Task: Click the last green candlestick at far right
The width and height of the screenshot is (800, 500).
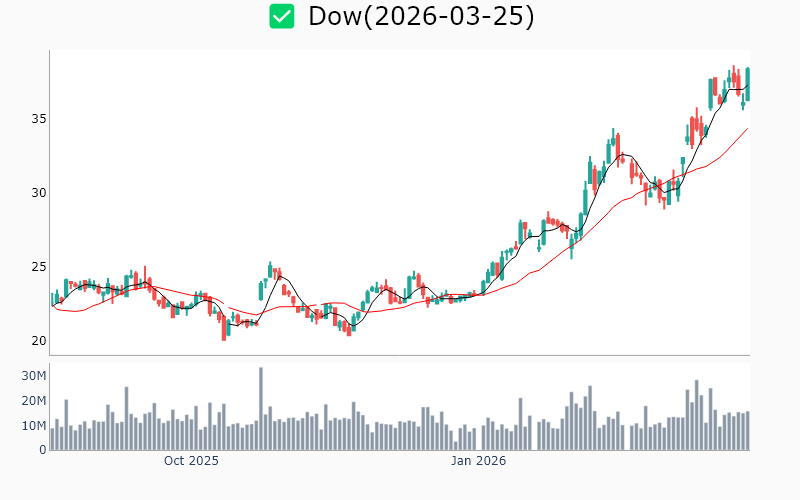Action: (x=747, y=84)
